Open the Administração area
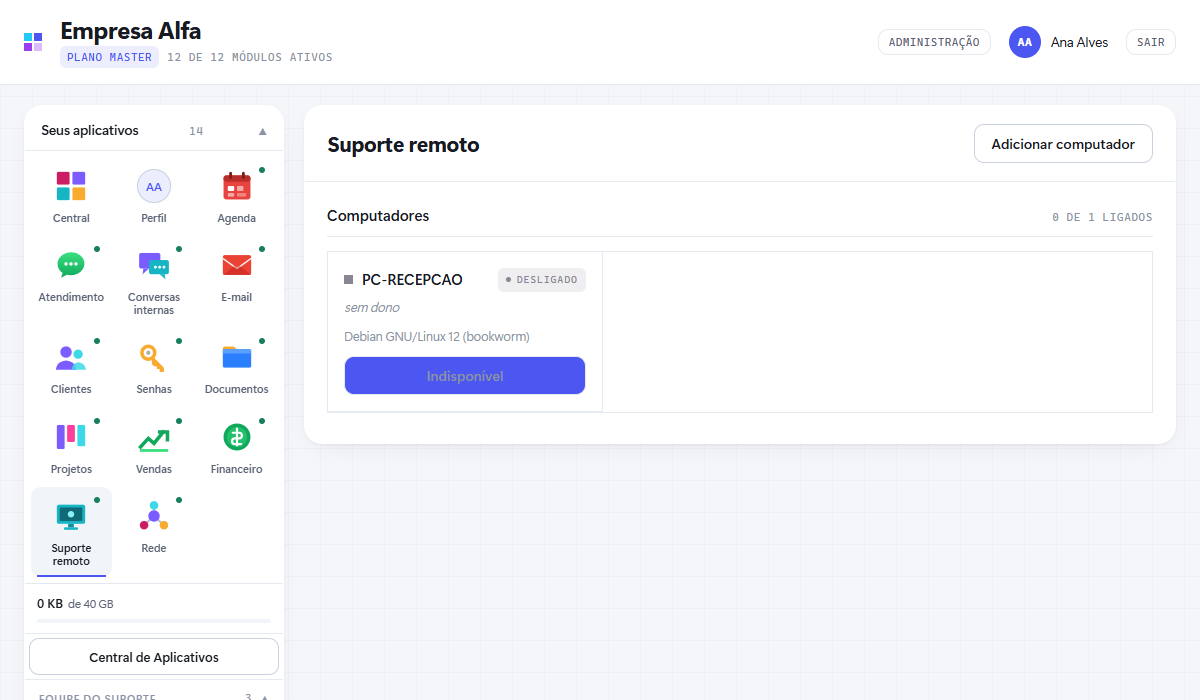 [x=934, y=42]
